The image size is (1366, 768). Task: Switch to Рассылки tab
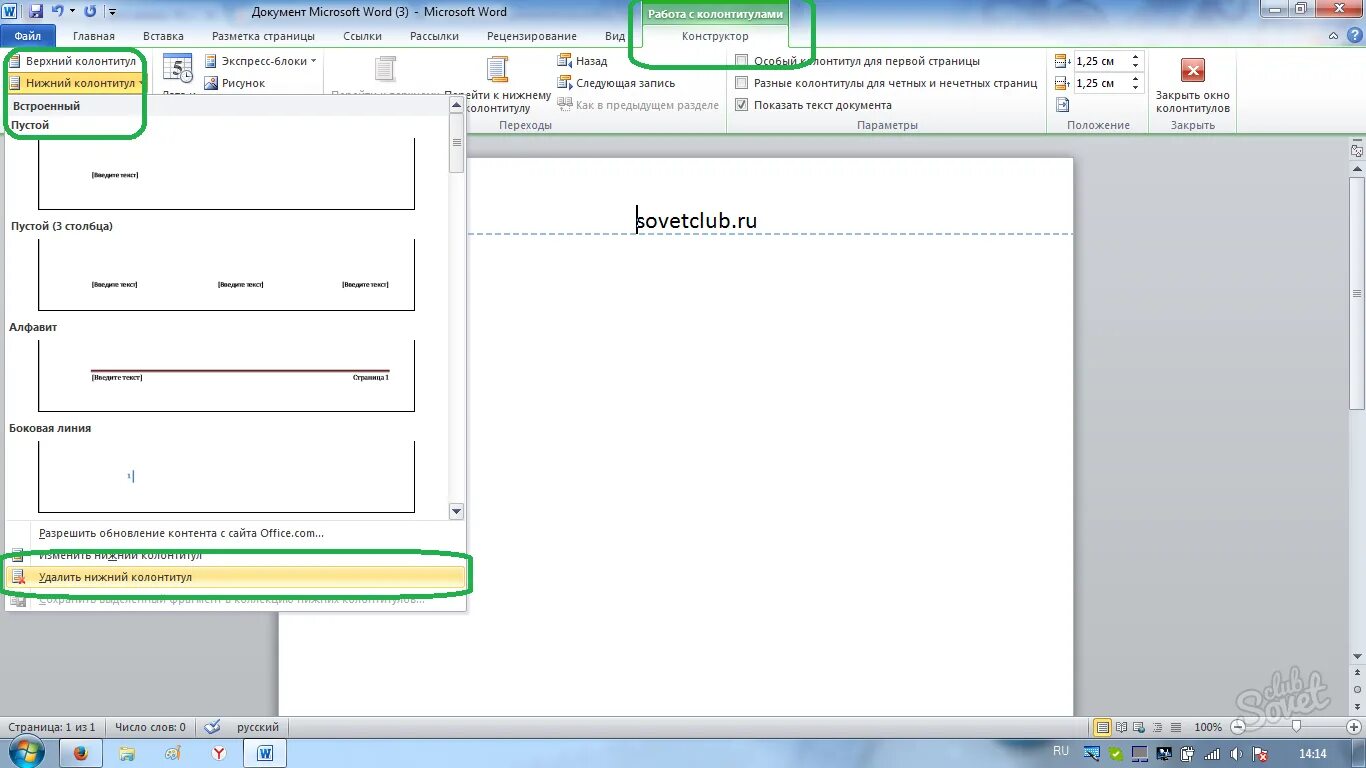tap(434, 36)
